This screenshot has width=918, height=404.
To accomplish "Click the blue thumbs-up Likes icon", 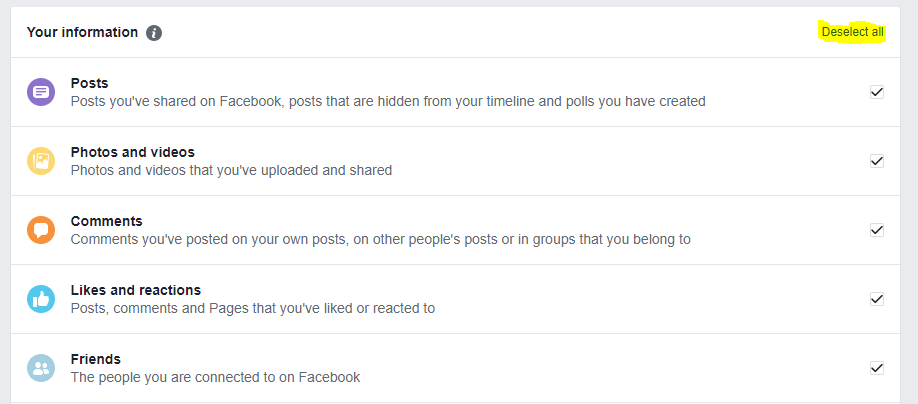I will click(x=41, y=299).
